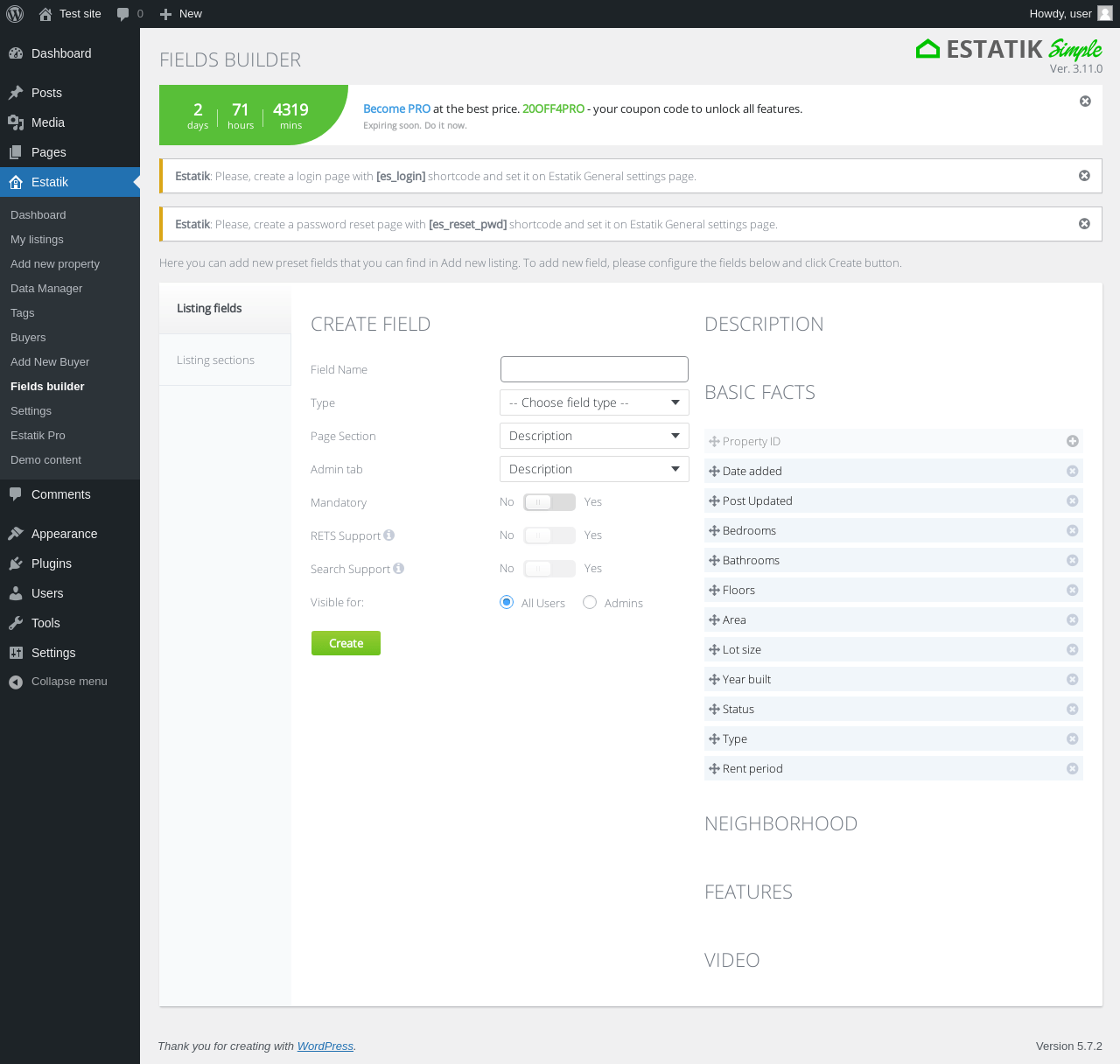Toggle the Search Support switch

pyautogui.click(x=549, y=569)
